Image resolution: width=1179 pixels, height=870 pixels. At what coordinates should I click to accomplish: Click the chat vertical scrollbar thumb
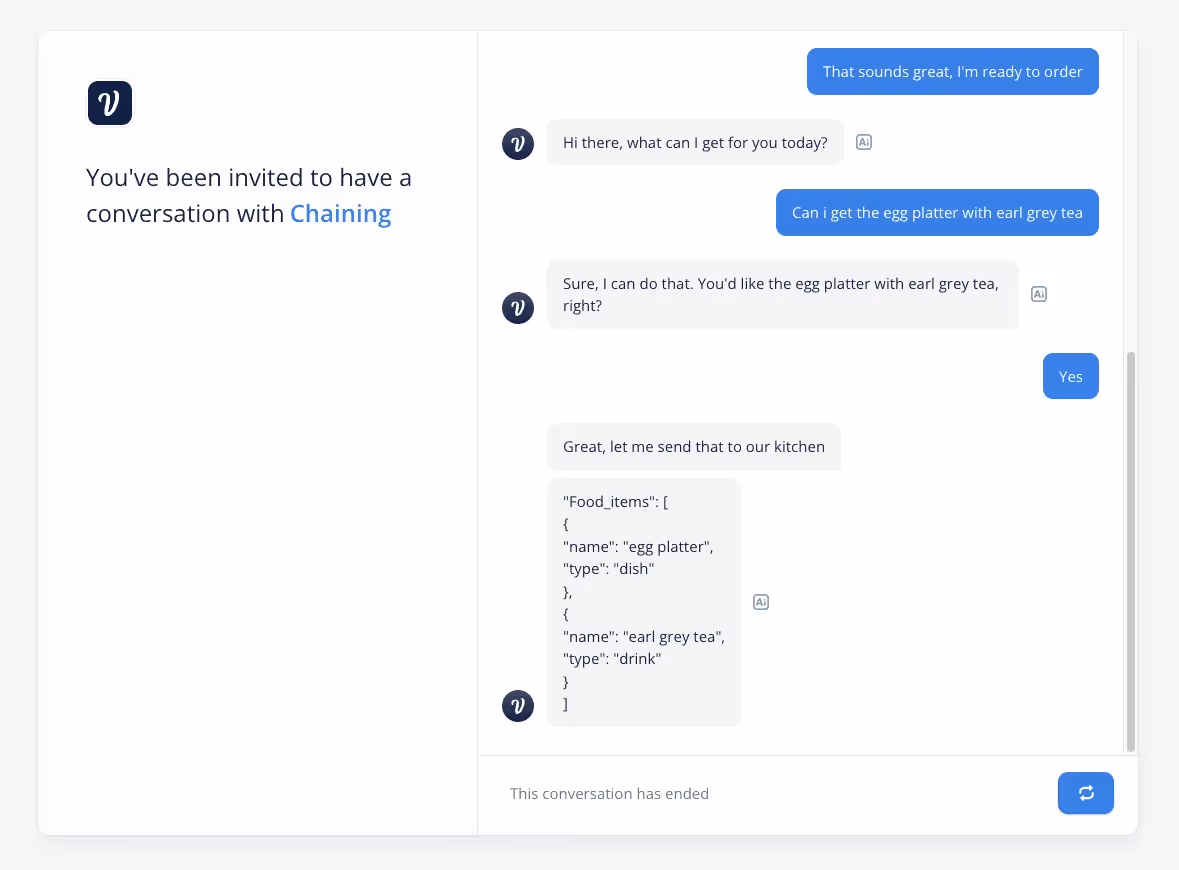(x=1130, y=551)
